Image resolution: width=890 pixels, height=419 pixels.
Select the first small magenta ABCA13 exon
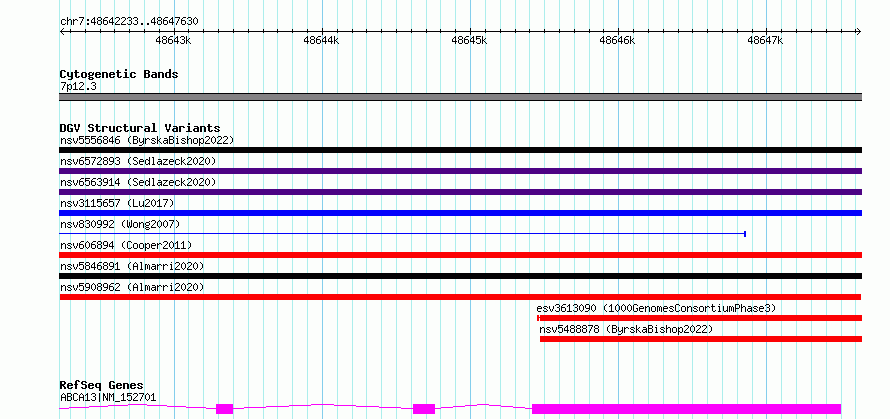(x=225, y=409)
